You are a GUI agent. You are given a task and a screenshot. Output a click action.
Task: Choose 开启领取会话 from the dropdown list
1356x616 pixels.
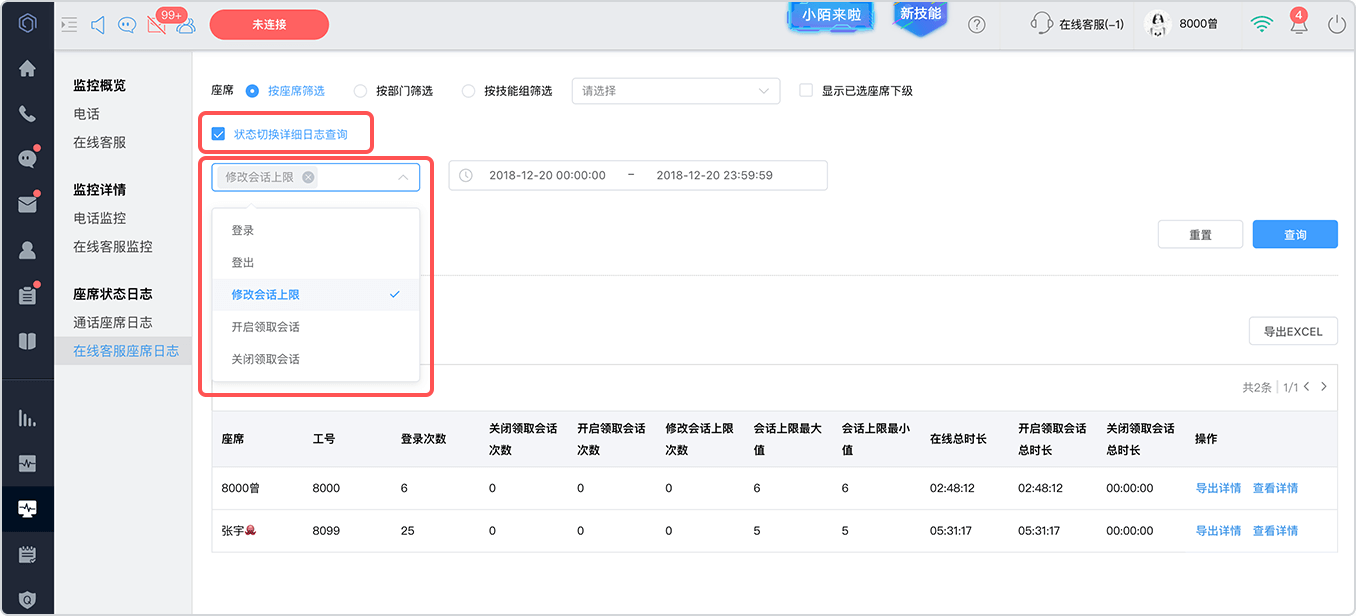click(x=315, y=327)
